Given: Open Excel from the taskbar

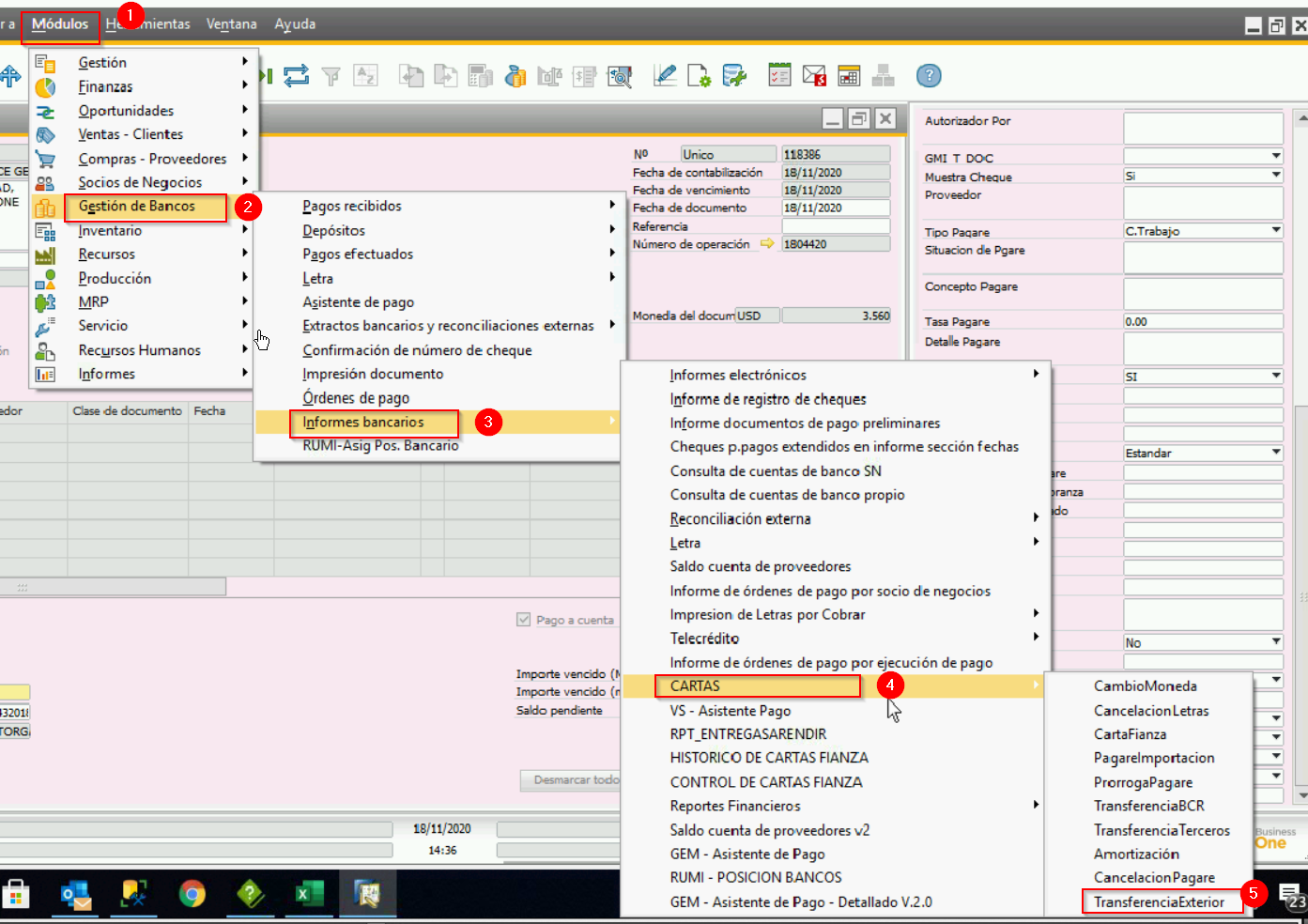Looking at the screenshot, I should point(309,894).
